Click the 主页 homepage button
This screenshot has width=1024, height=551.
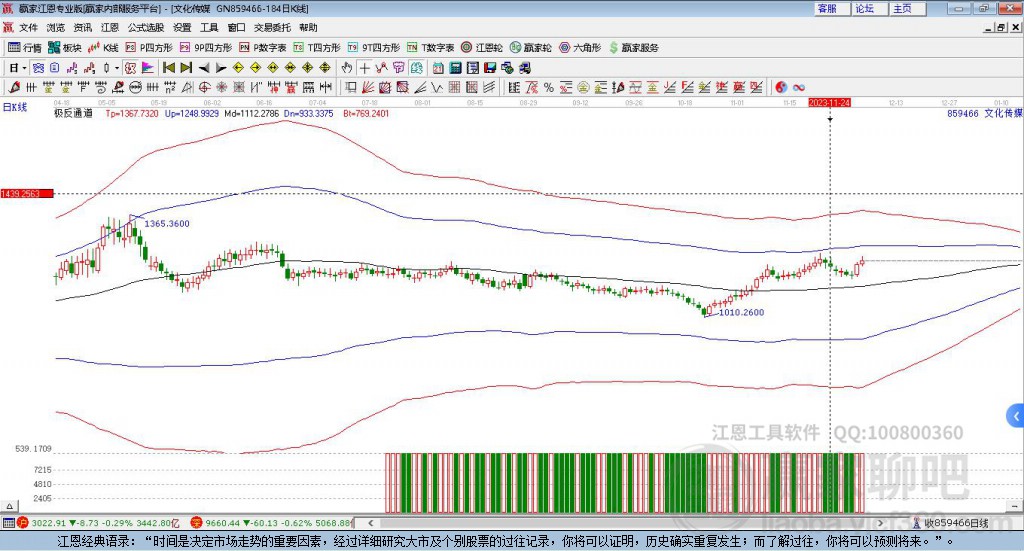click(x=902, y=8)
